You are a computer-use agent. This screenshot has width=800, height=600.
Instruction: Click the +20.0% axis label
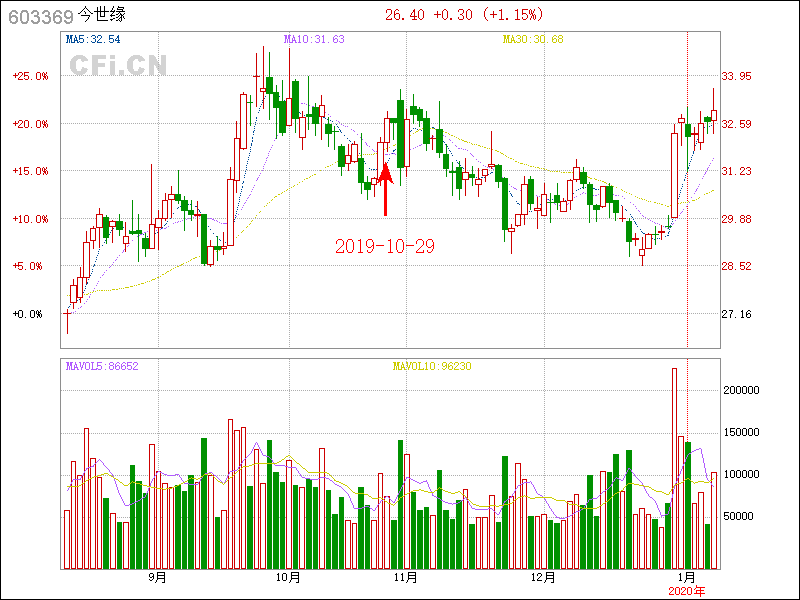[30, 124]
